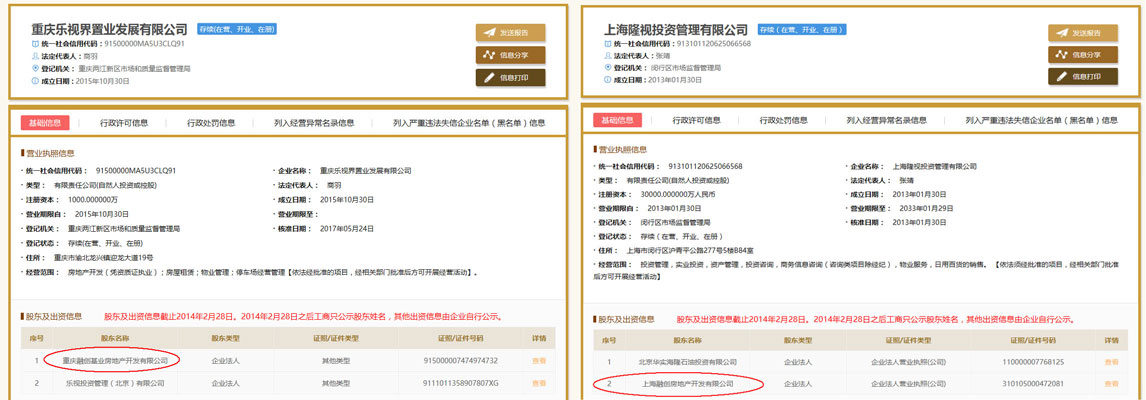View details for shareholder 上海融创房地产开发有限公司
Viewport: 1146px width, 400px height.
point(1111,383)
